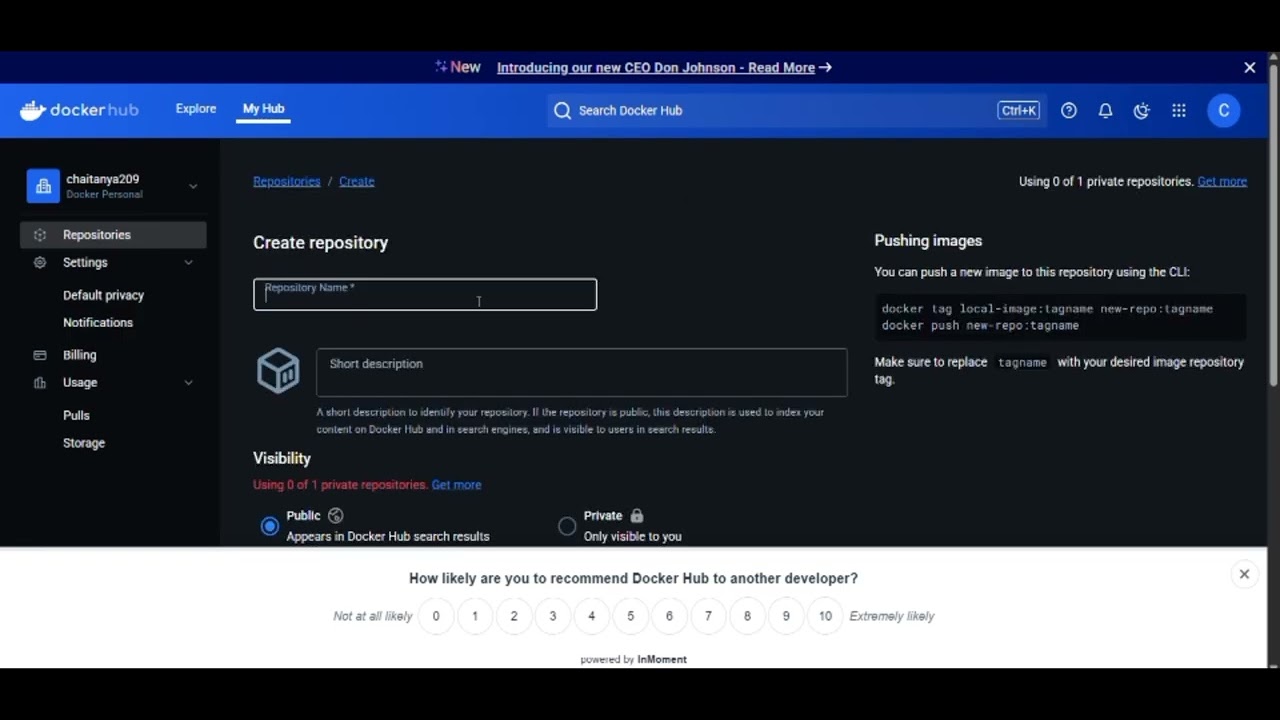Collapse the Settings section chevron
Viewport: 1280px width, 720px height.
coord(188,263)
